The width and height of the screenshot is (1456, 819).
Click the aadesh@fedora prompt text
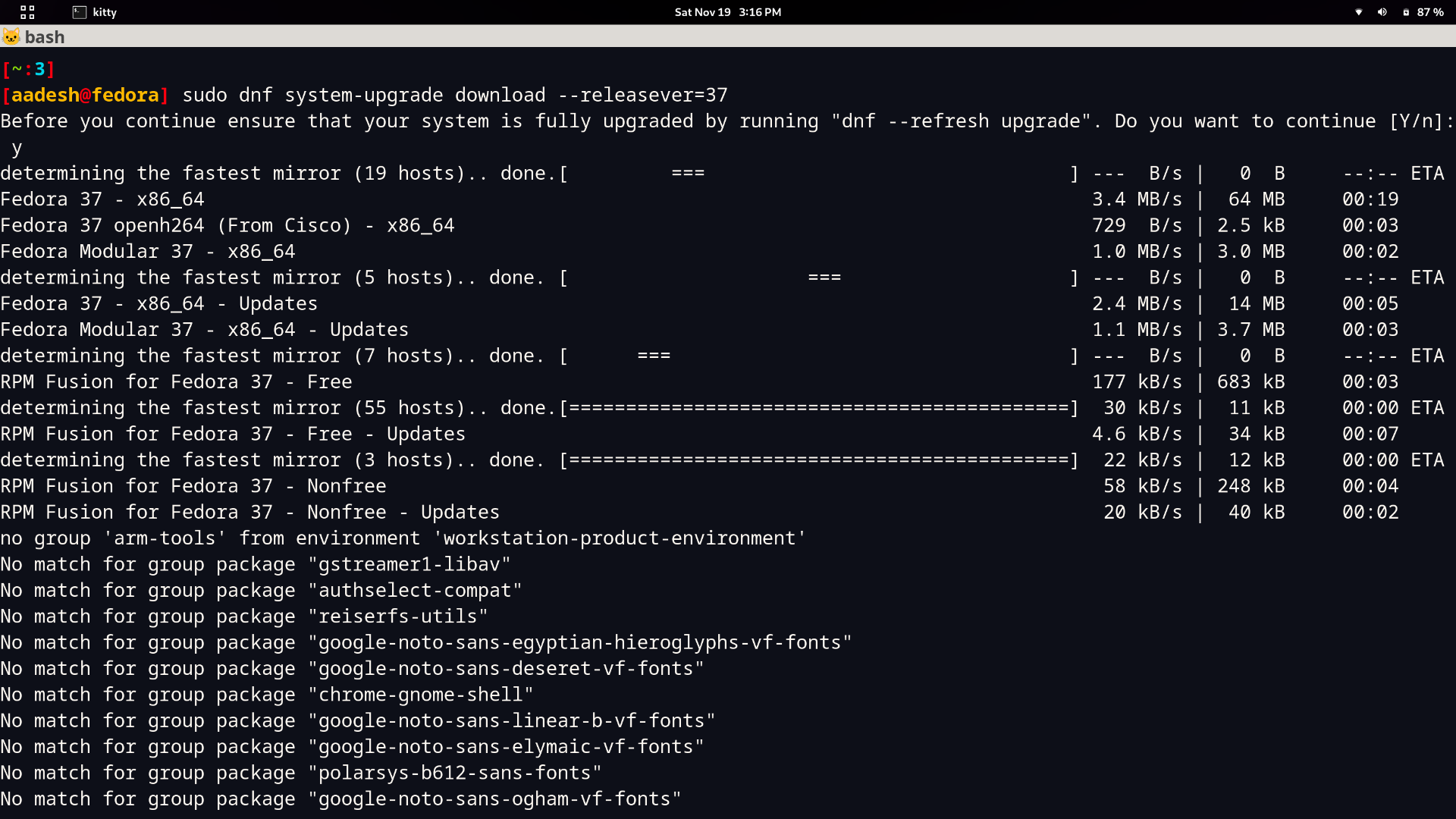click(x=85, y=95)
